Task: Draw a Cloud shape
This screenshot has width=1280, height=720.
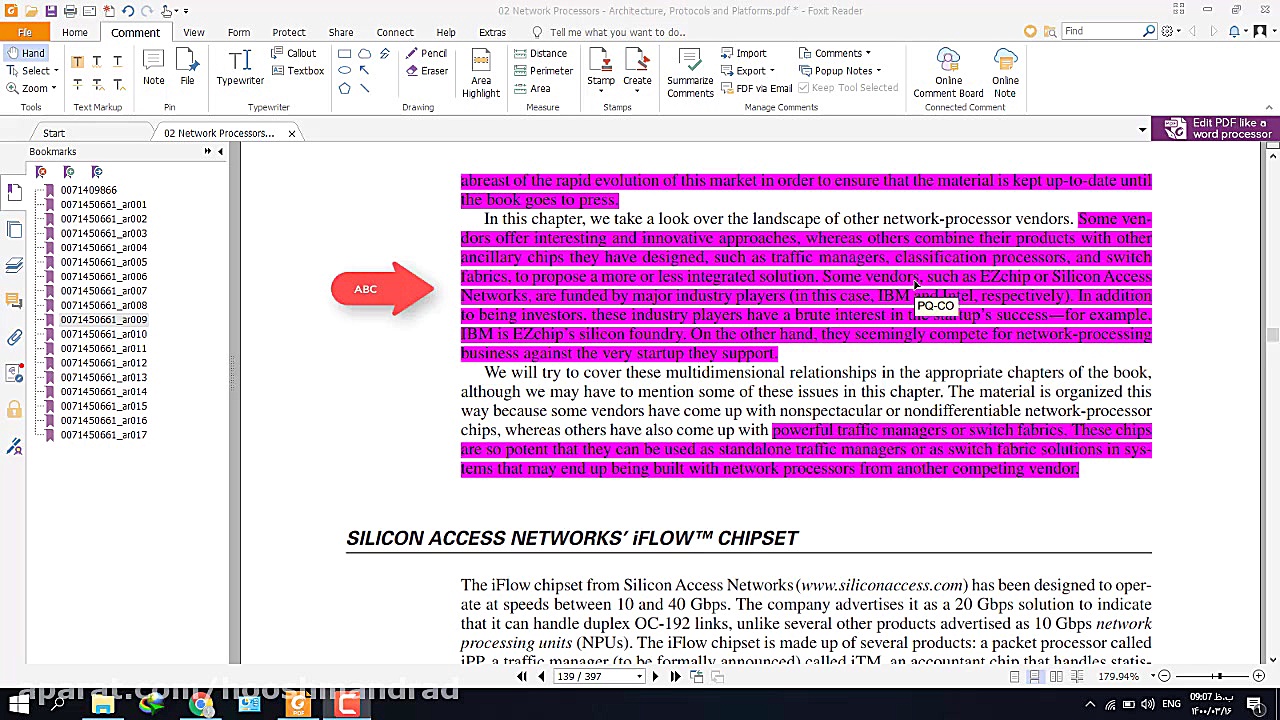Action: pyautogui.click(x=364, y=53)
